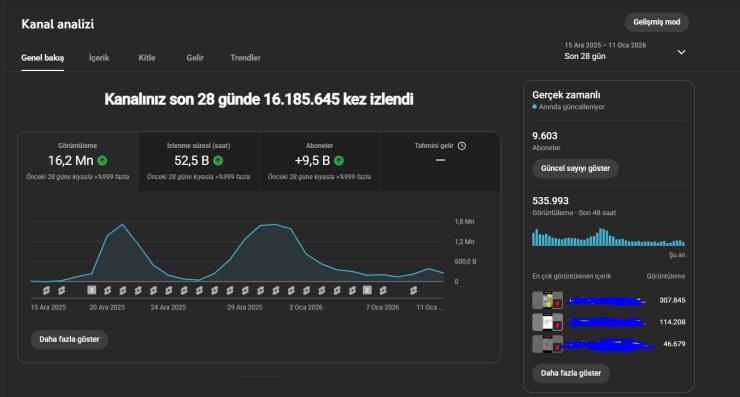This screenshot has width=740, height=397.
Task: Expand the Son 28 gün date range dropdown
Action: (x=624, y=51)
